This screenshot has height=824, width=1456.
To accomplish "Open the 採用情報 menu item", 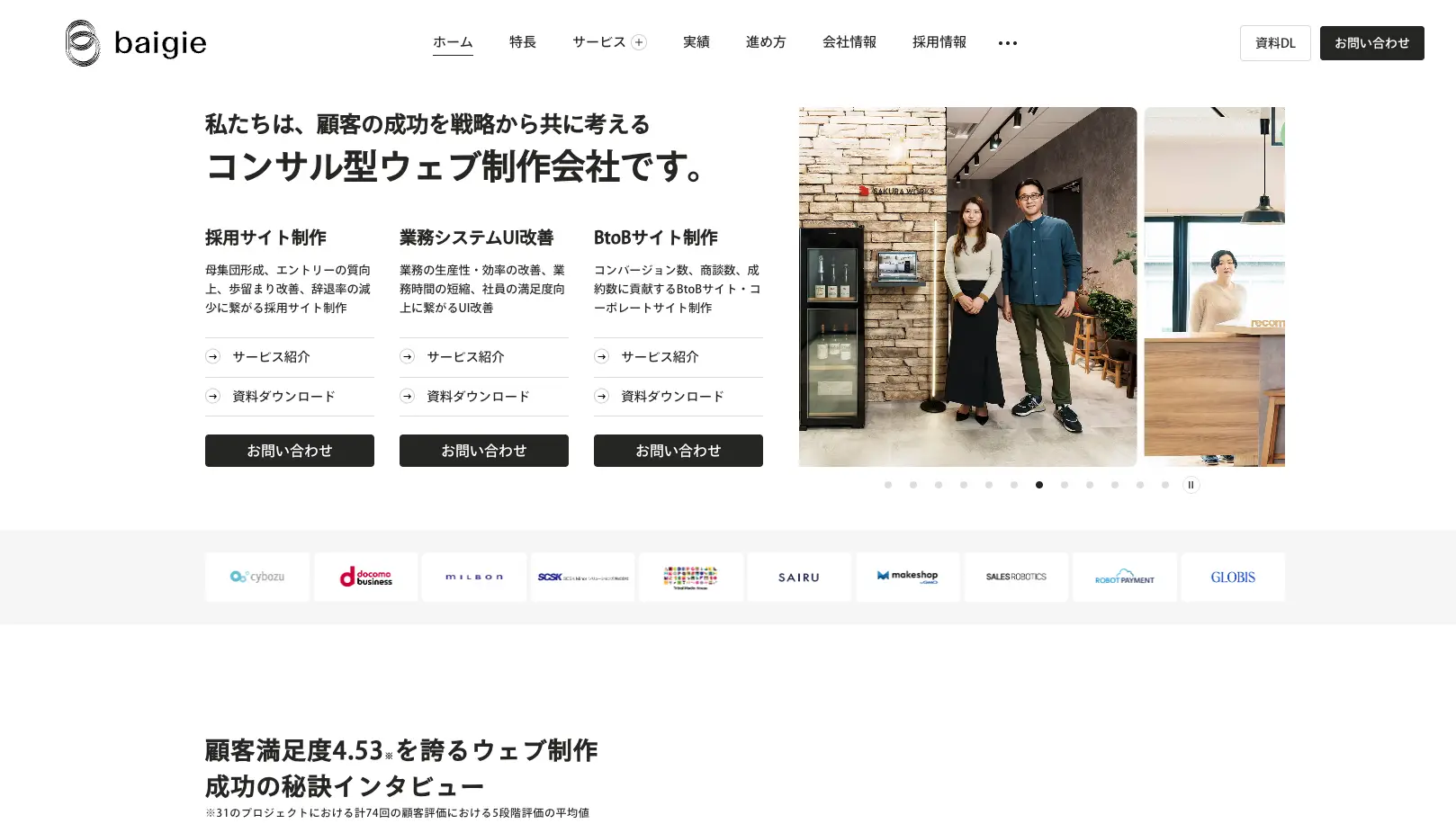I will (939, 42).
